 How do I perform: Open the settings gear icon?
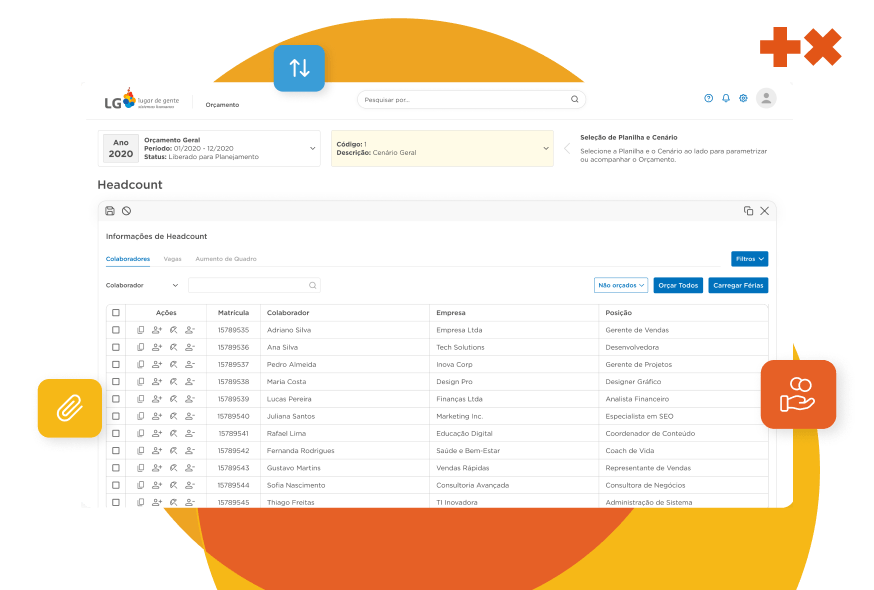[743, 98]
